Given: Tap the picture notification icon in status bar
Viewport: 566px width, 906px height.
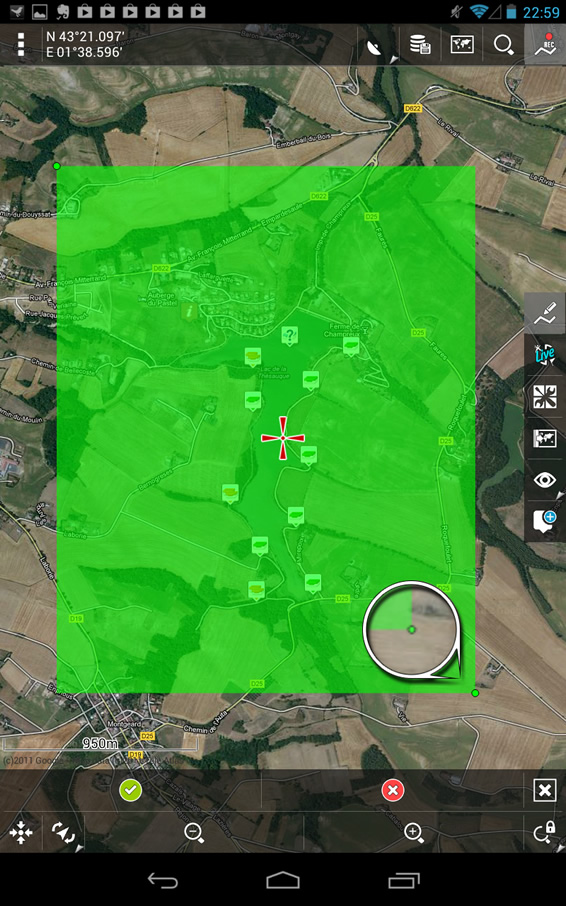Looking at the screenshot, I should (x=39, y=11).
